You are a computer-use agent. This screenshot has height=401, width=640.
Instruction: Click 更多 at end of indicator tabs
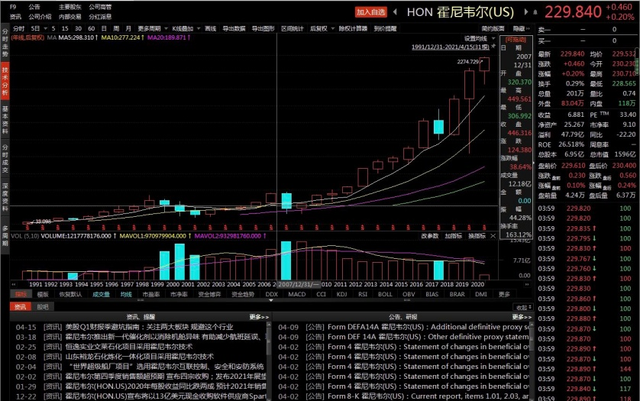[504, 294]
